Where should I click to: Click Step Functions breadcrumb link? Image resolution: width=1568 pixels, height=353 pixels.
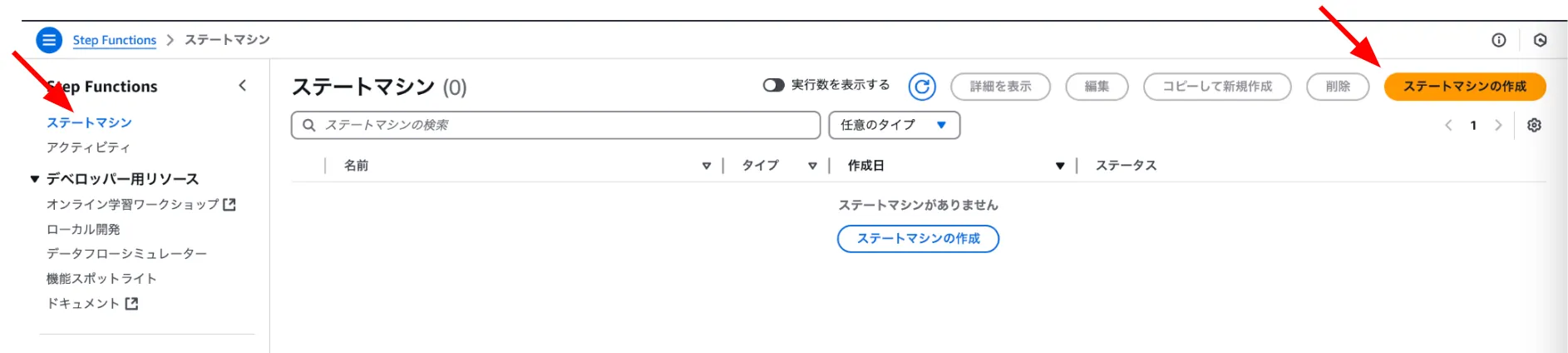pyautogui.click(x=114, y=40)
